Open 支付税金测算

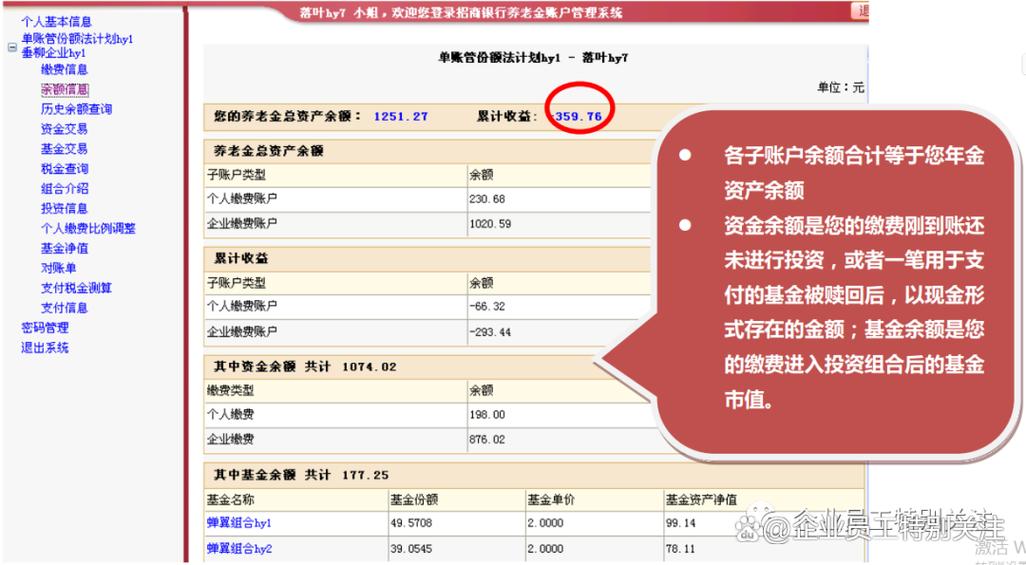click(x=76, y=288)
